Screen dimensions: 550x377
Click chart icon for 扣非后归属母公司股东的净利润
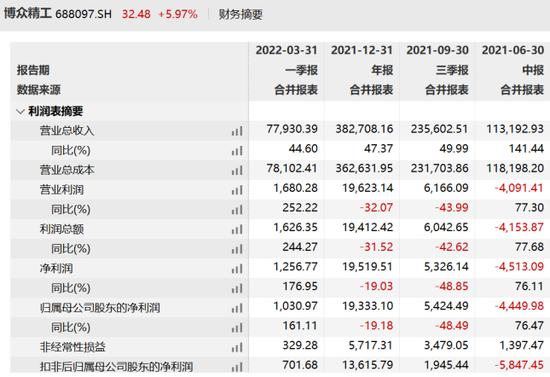[237, 367]
